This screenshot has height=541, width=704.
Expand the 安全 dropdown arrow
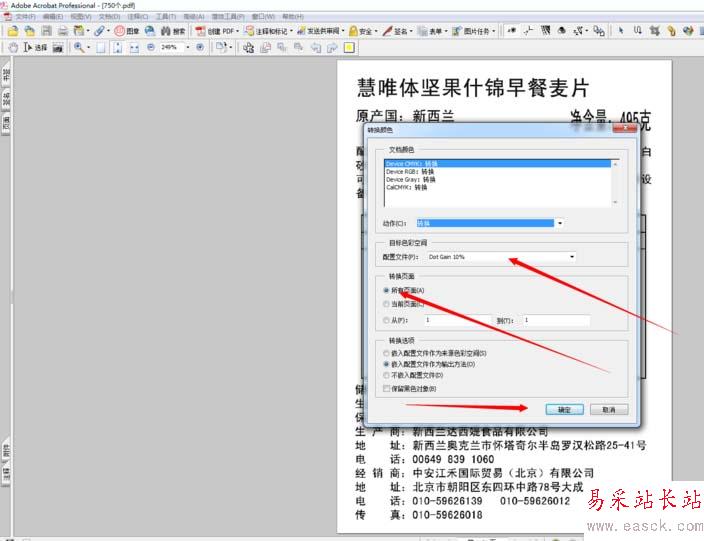[376, 31]
